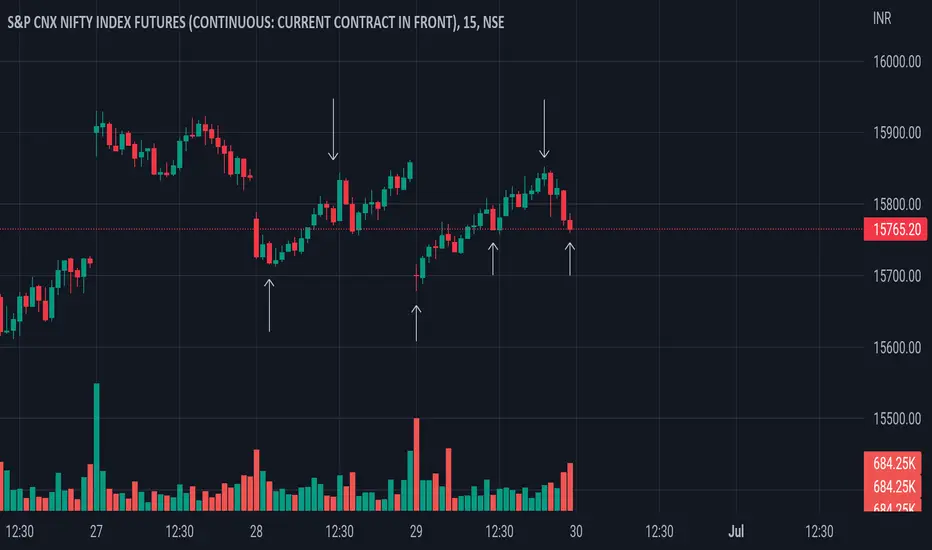The width and height of the screenshot is (932, 550).
Task: Click the first green candle on the 27th
Action: (97, 129)
